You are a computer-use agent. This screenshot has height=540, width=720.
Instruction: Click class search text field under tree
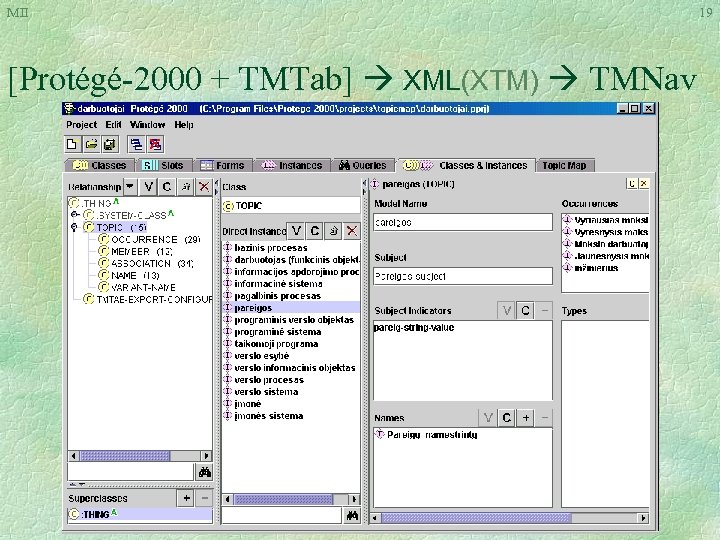tap(130, 472)
